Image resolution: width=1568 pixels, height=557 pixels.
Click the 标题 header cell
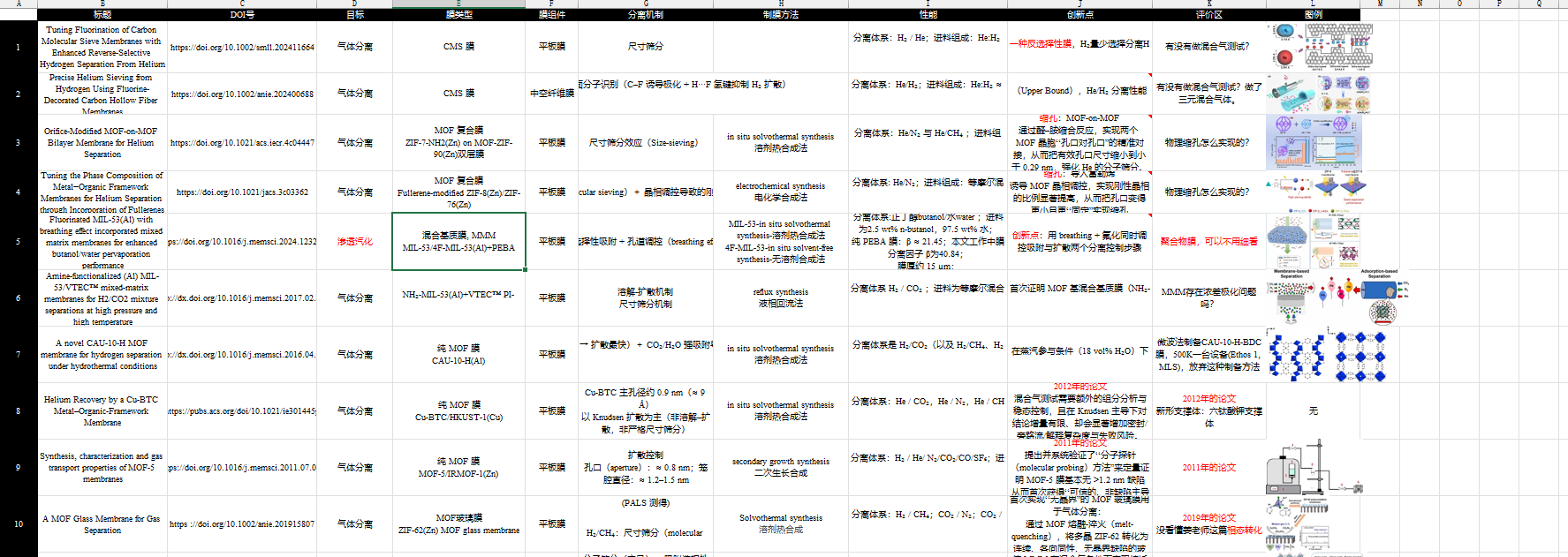pos(102,14)
